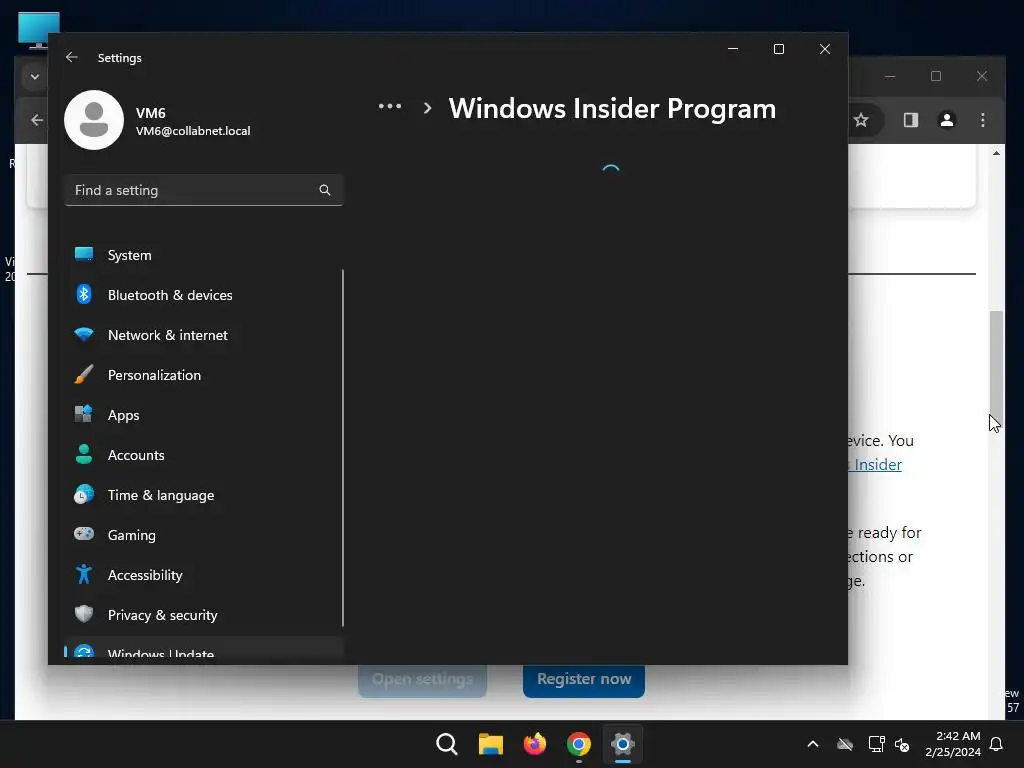Click the Accessibility figure icon
1024x768 pixels.
pyautogui.click(x=84, y=574)
